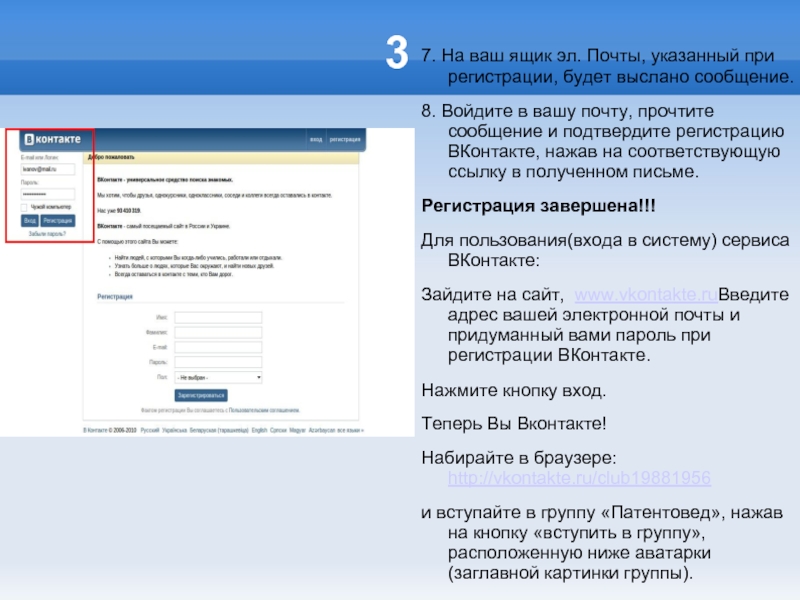Image resolution: width=800 pixels, height=600 pixels.
Task: Expand the "Пол" dropdown showing "Не выбран"
Action: pos(218,377)
